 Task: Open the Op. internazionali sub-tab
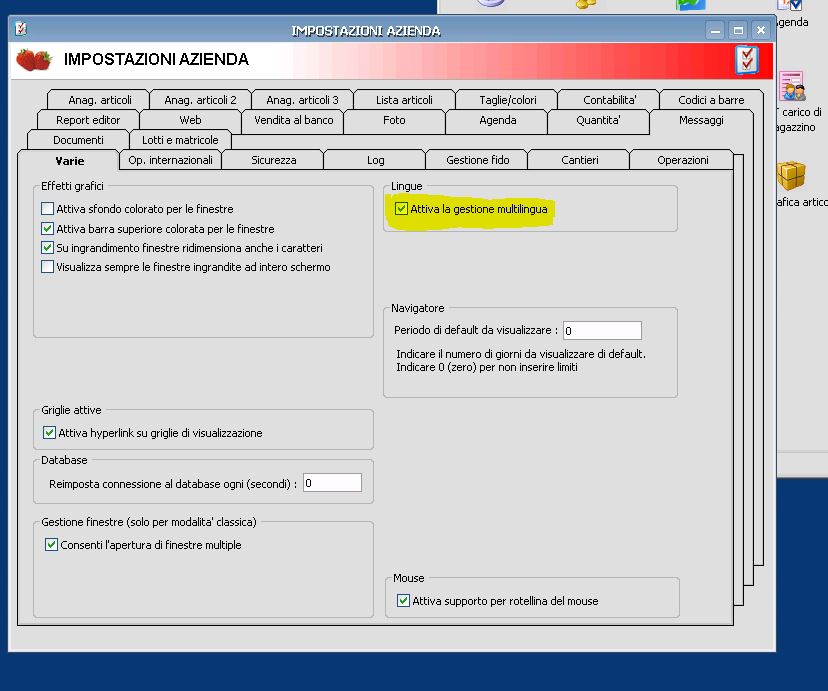pos(171,160)
